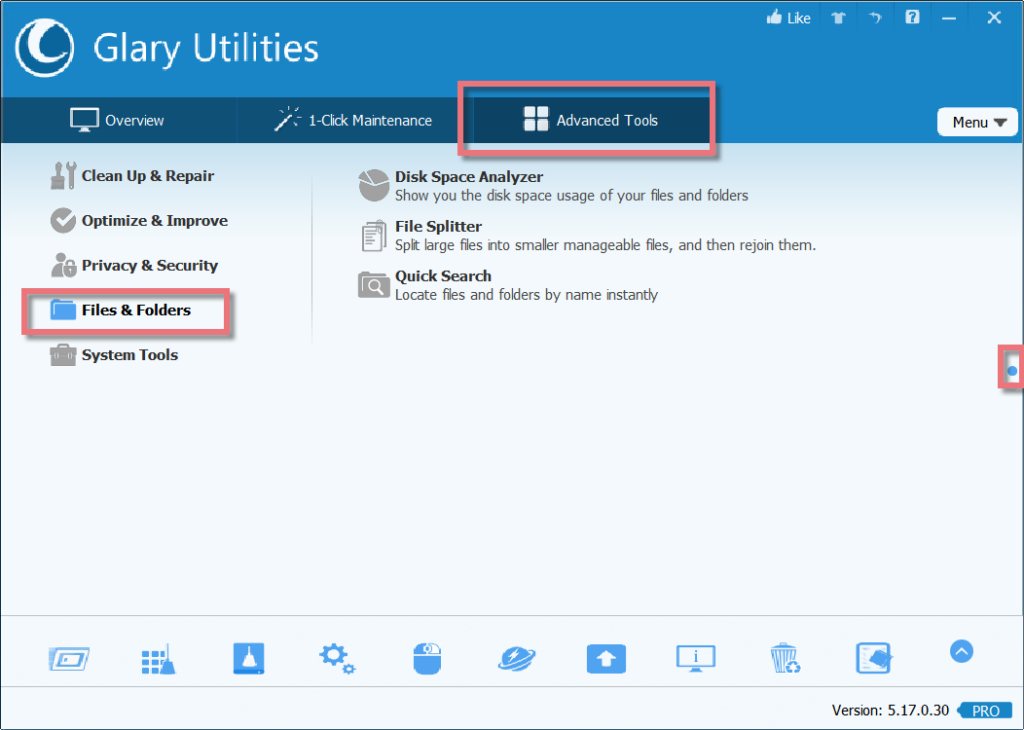Launch Disk Cleaner using the brush icon
The height and width of the screenshot is (730, 1024).
(158, 658)
